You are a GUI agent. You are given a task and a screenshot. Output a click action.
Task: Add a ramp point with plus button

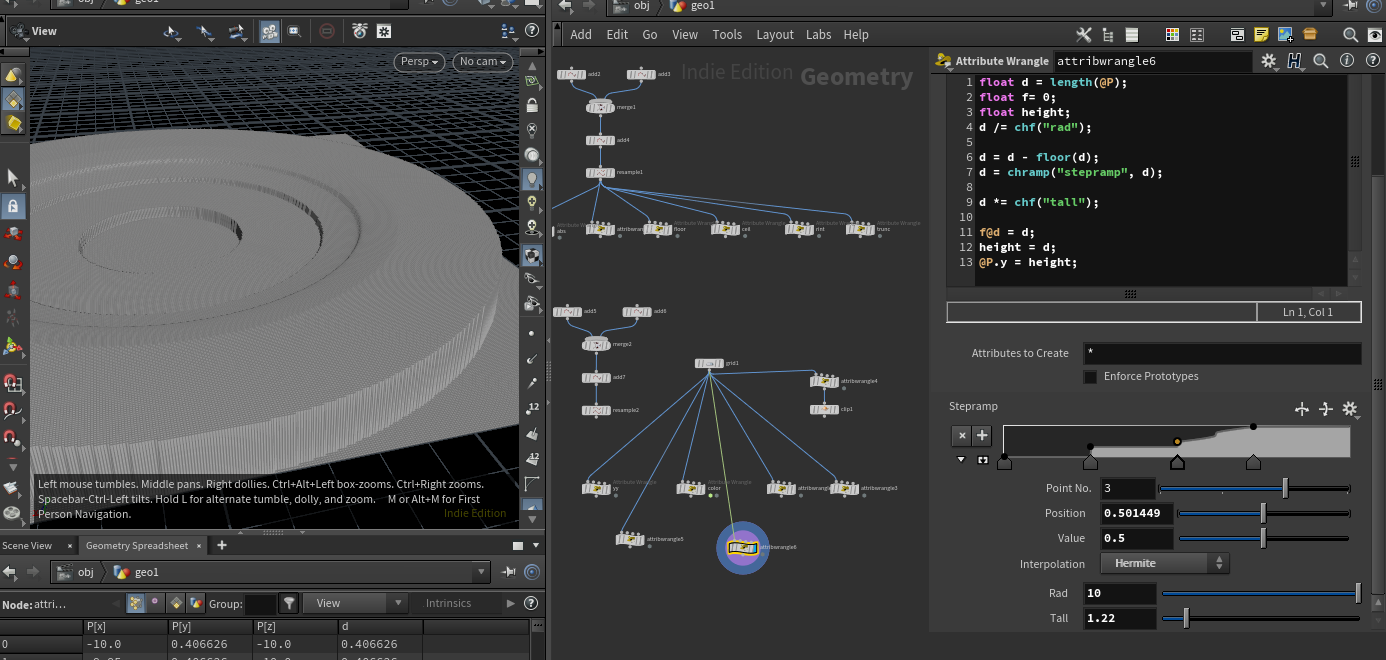[982, 436]
